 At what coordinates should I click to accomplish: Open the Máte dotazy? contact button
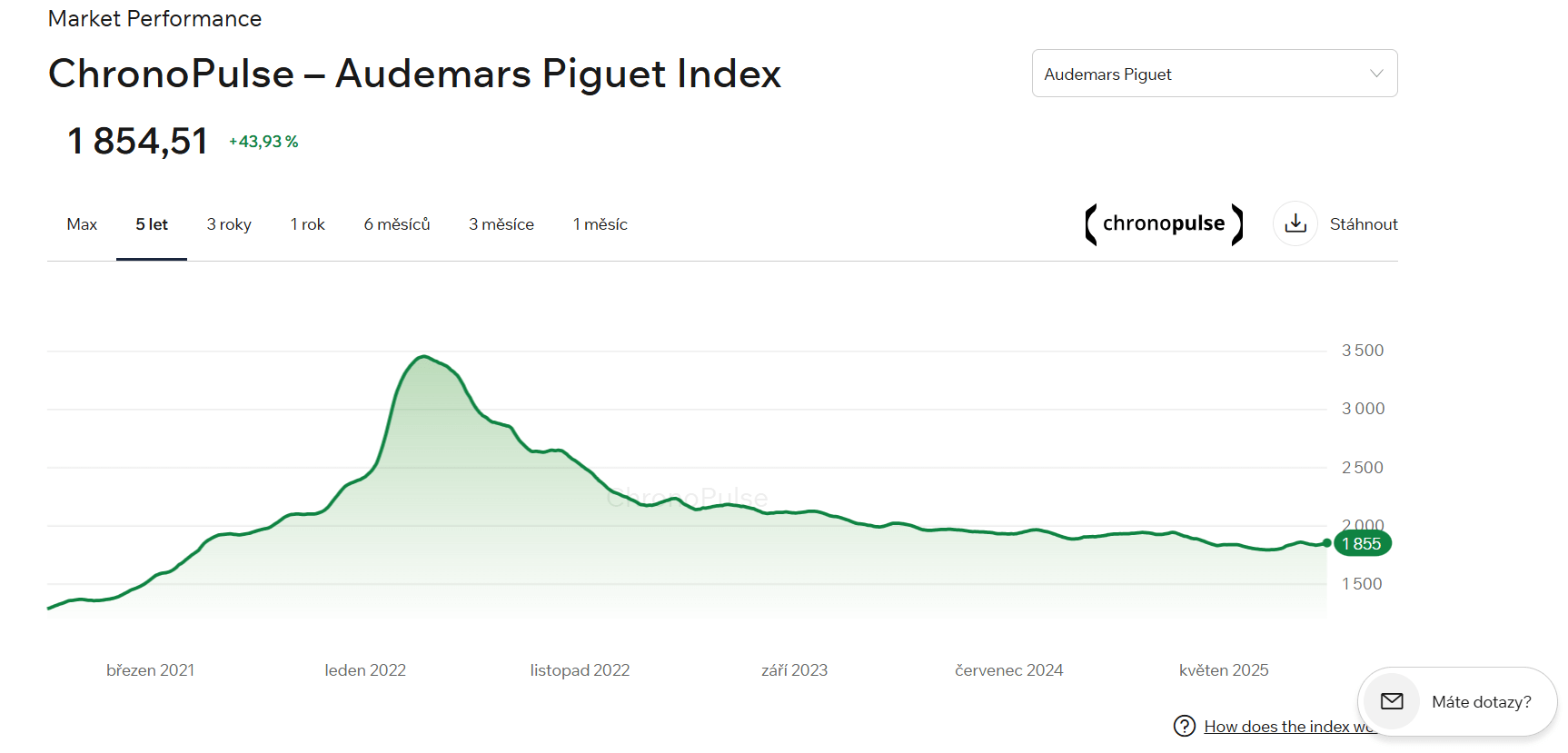[1481, 701]
